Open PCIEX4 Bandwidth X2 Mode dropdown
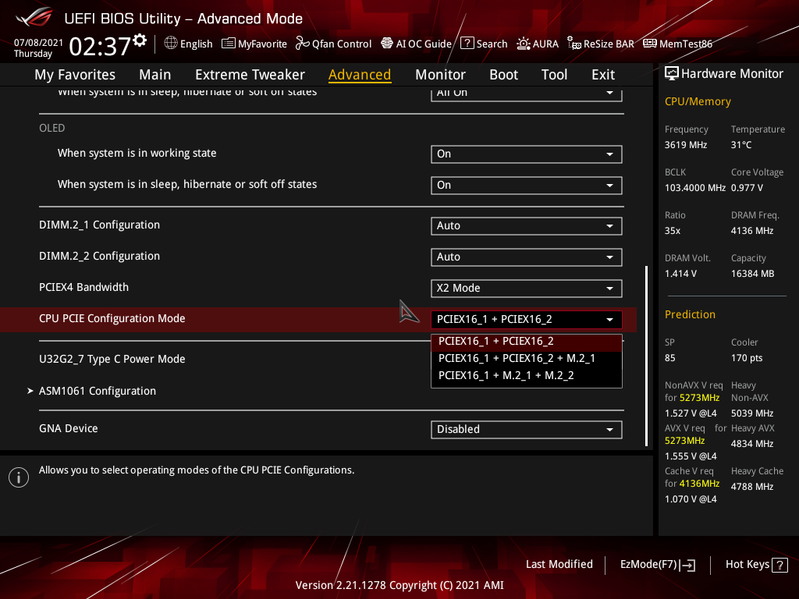This screenshot has width=799, height=599. [x=526, y=288]
